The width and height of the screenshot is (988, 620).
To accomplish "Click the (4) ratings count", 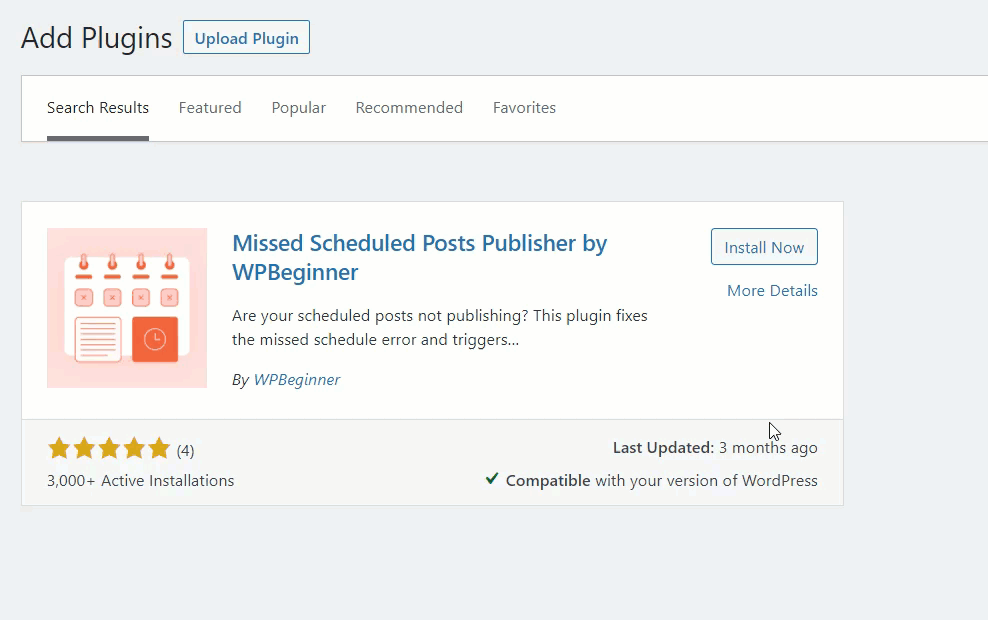I will click(x=185, y=451).
